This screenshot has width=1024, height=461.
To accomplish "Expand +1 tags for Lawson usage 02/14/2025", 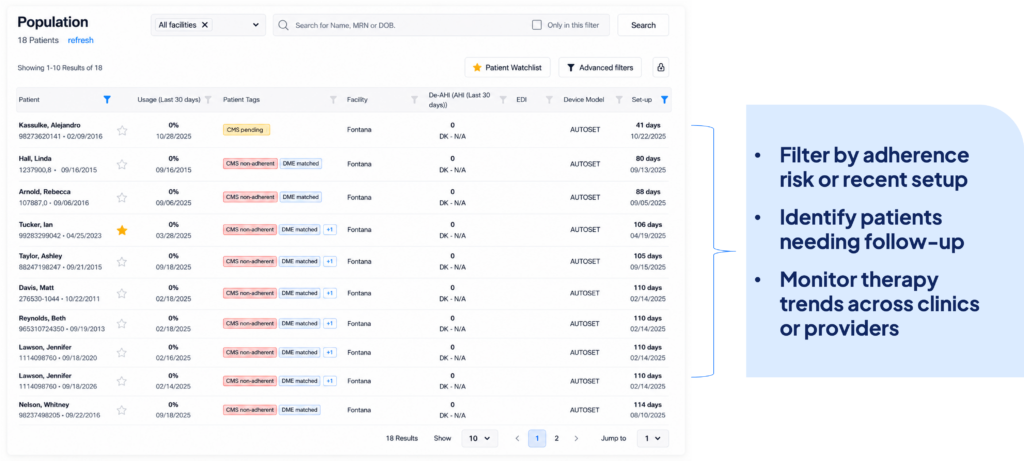I will [330, 381].
